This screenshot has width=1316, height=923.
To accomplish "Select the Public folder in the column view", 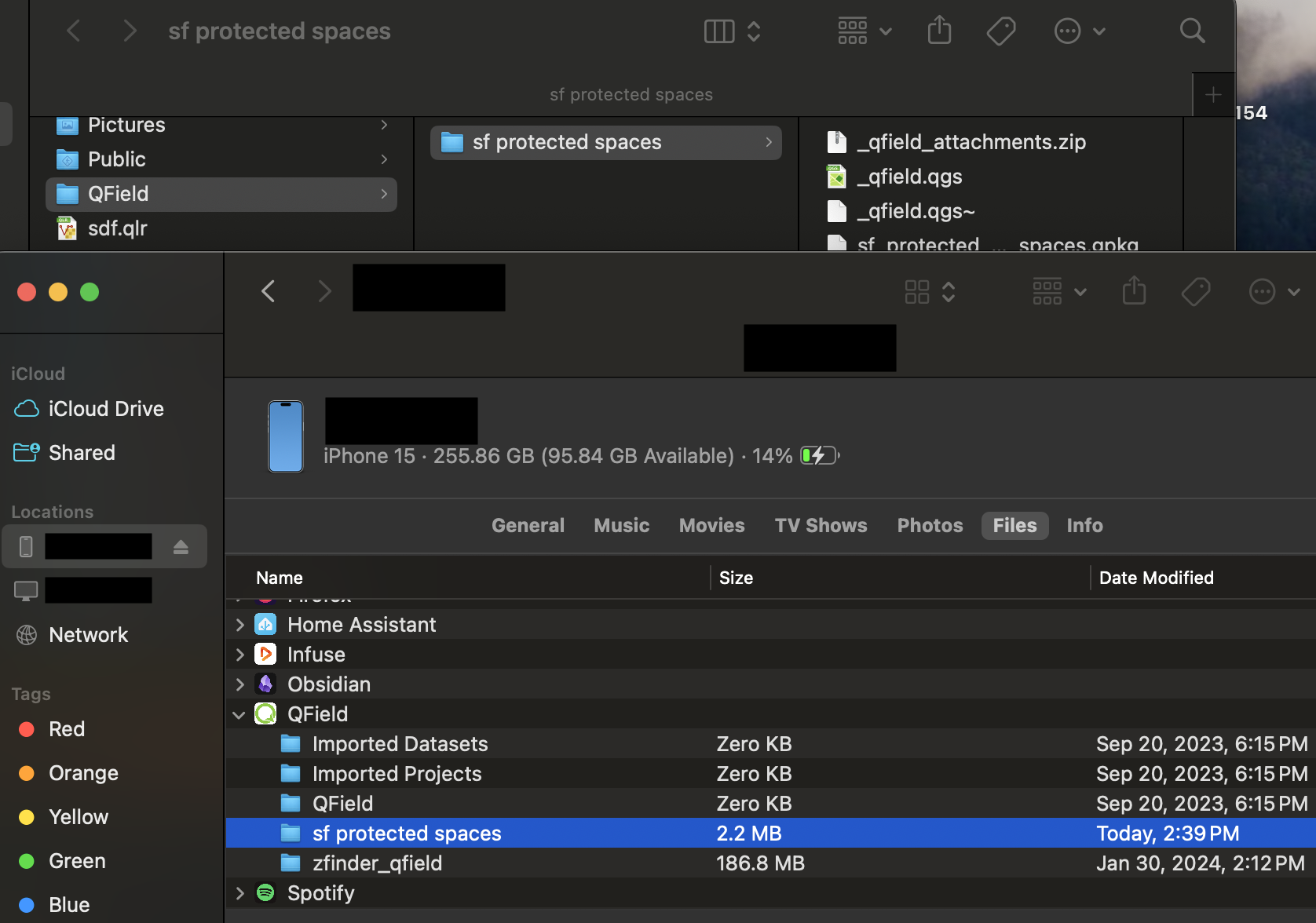I will 221,159.
